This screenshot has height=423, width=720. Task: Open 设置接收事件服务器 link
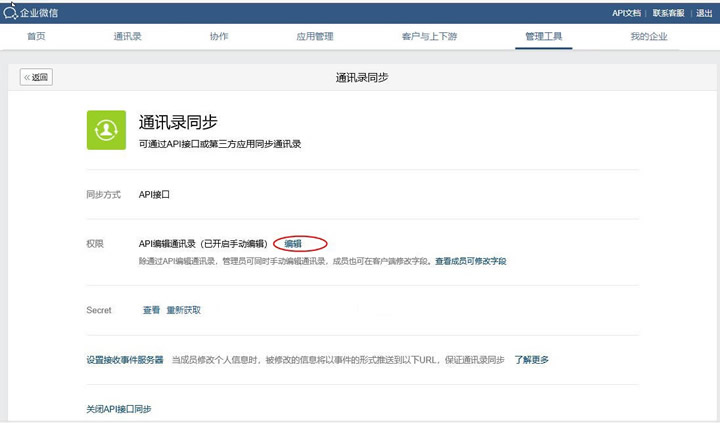point(125,360)
